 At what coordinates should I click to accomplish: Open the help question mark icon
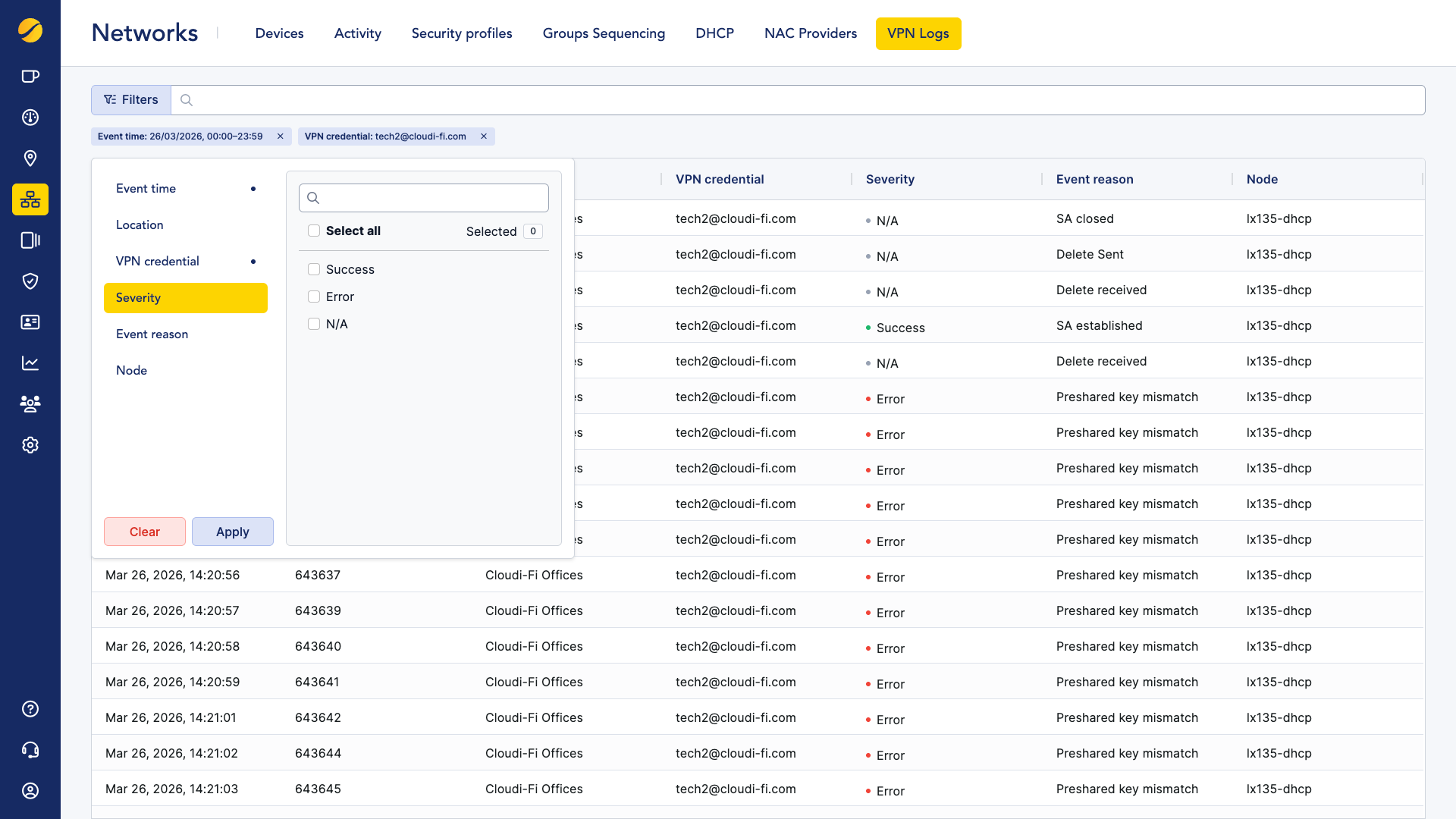click(30, 709)
